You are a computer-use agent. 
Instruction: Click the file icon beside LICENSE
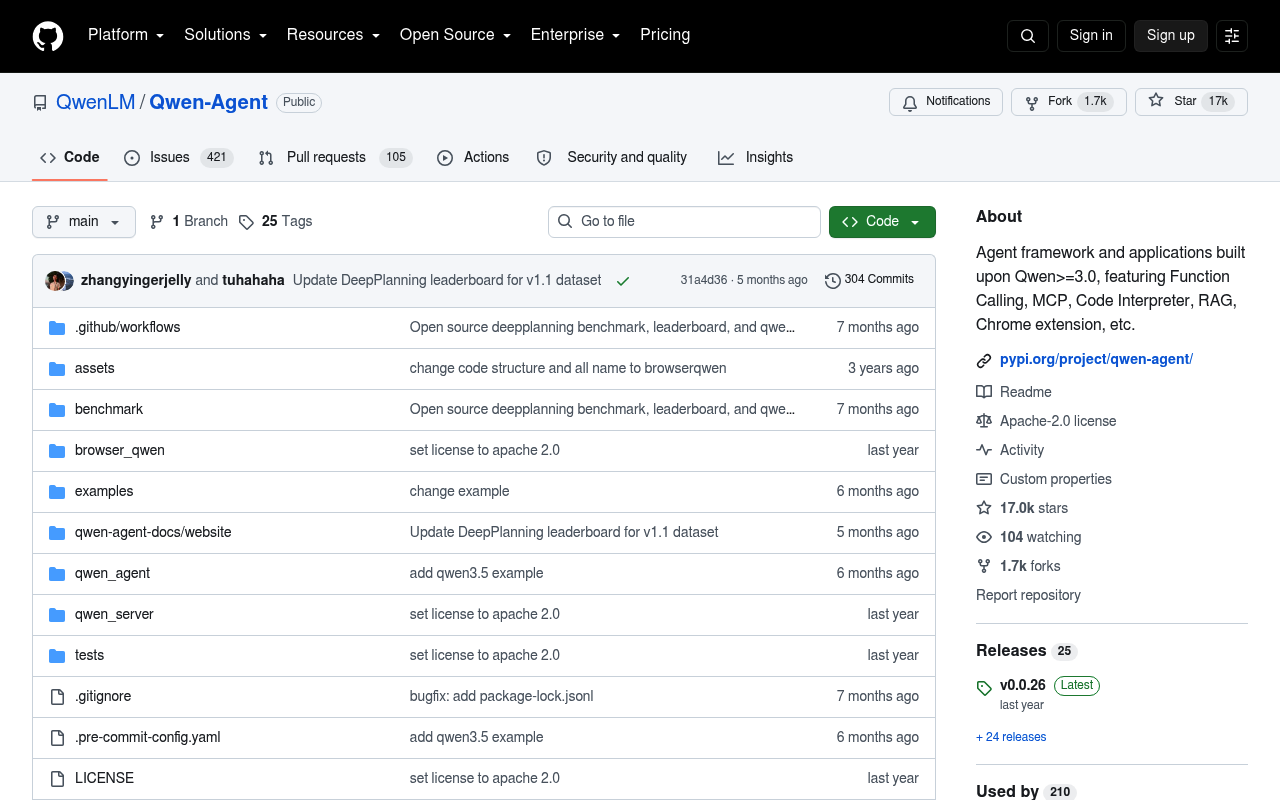click(x=57, y=779)
